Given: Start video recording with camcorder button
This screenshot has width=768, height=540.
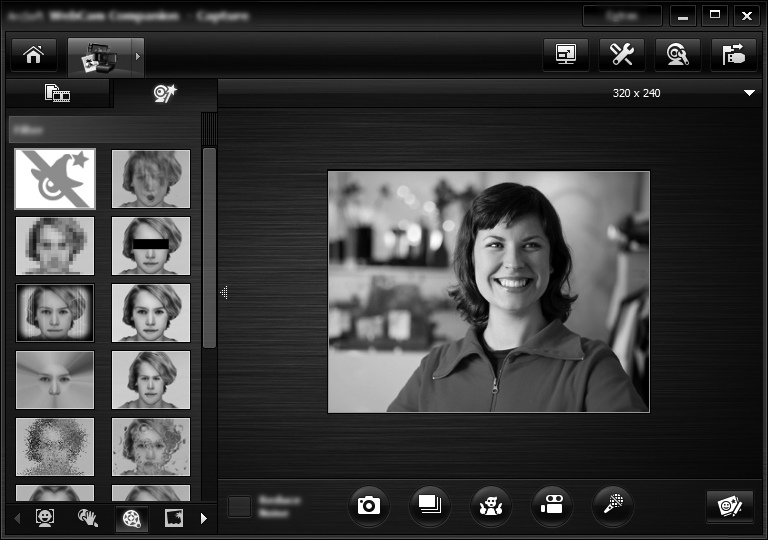Looking at the screenshot, I should (552, 506).
